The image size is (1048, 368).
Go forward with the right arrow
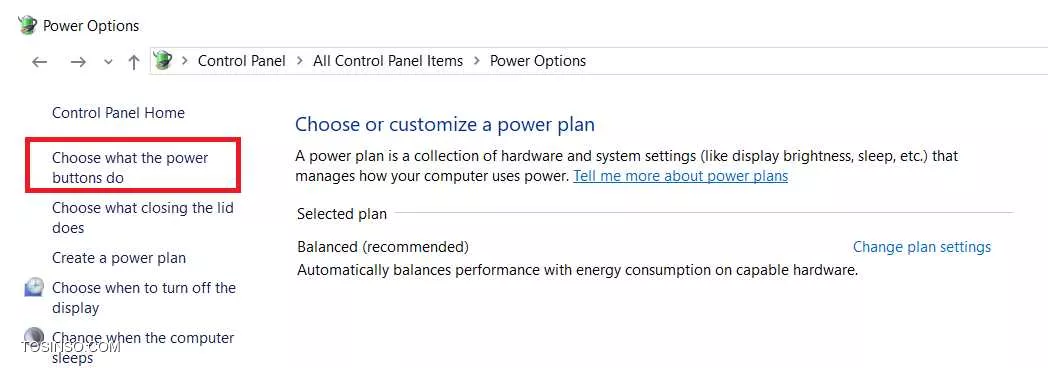click(x=78, y=62)
